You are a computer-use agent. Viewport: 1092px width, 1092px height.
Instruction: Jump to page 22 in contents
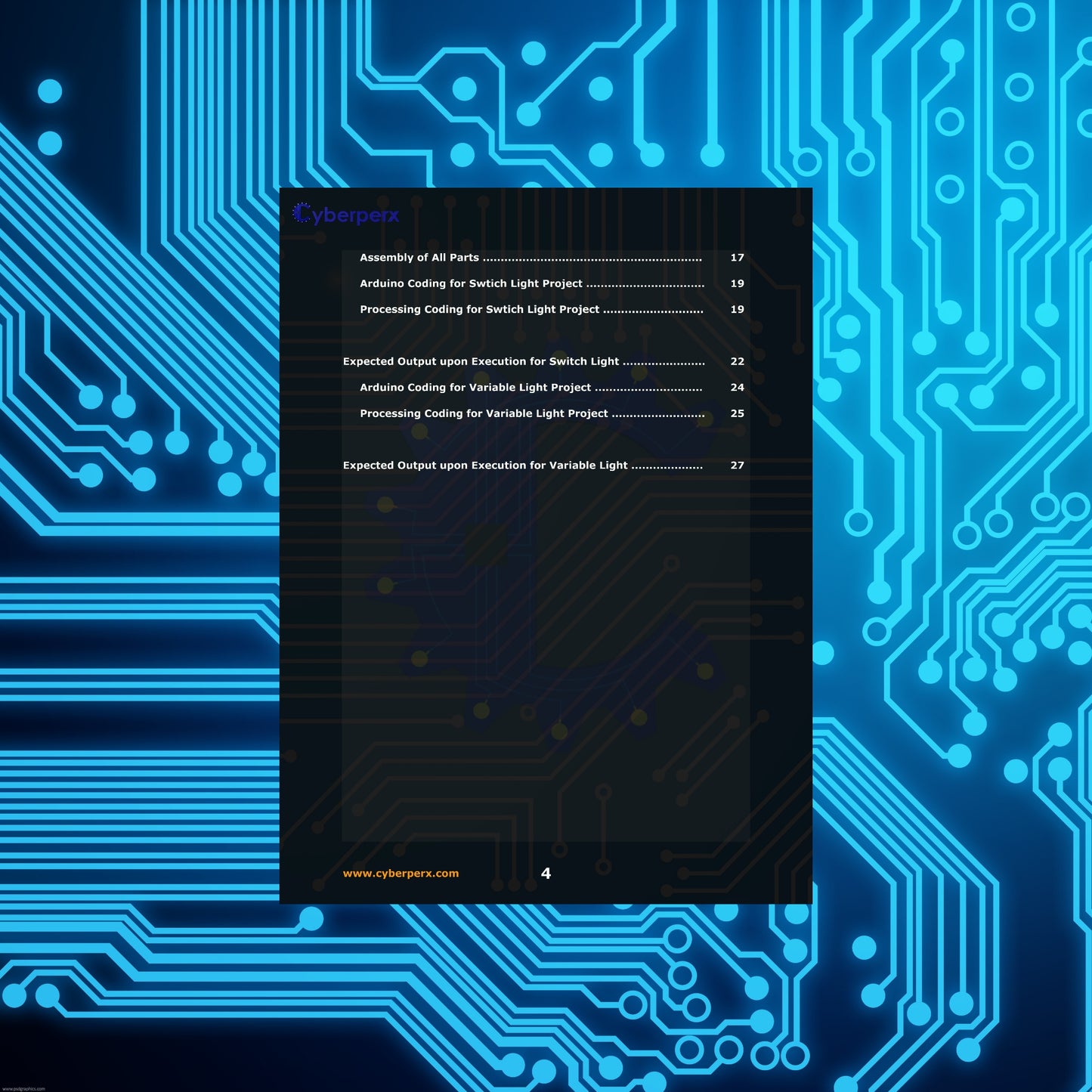[737, 361]
